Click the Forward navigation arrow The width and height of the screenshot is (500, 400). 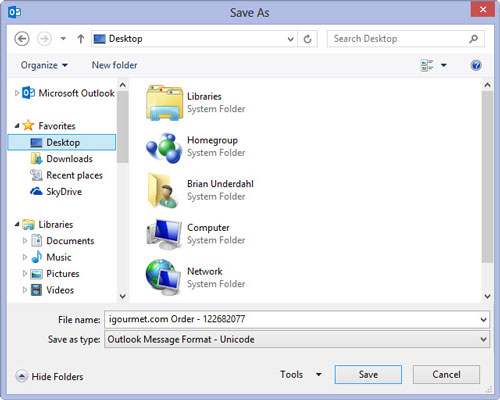pos(44,39)
